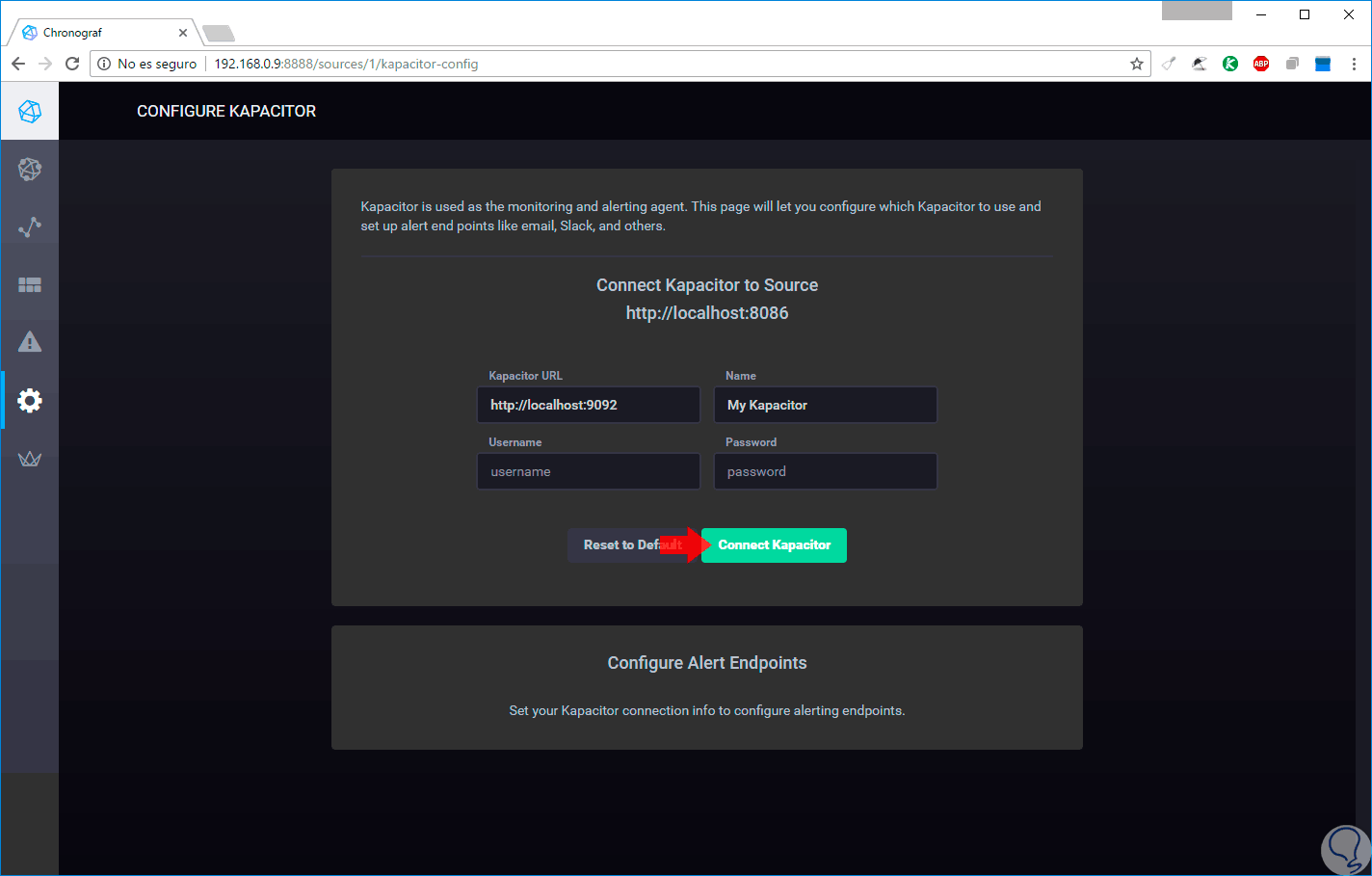Click Connect Kapacitor button
The height and width of the screenshot is (876, 1372).
pyautogui.click(x=774, y=545)
